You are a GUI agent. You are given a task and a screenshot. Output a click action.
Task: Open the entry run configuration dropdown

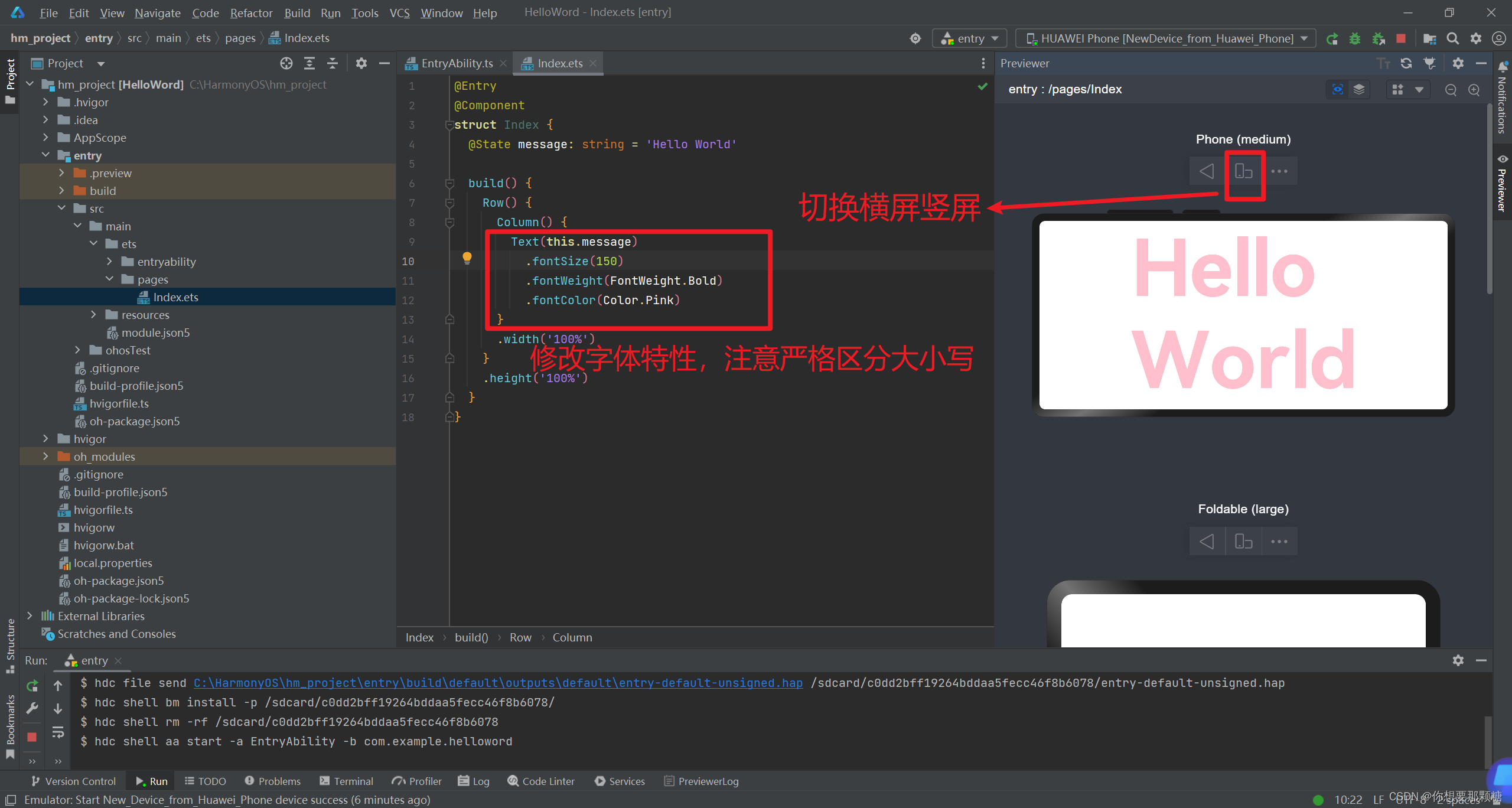click(x=973, y=38)
